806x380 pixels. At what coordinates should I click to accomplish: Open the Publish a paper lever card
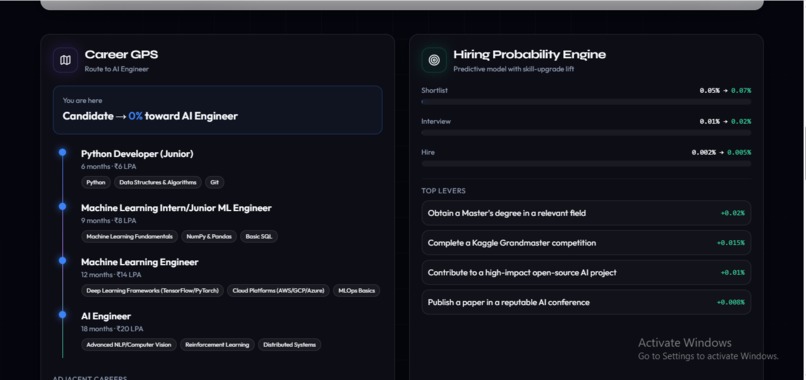[x=586, y=302]
